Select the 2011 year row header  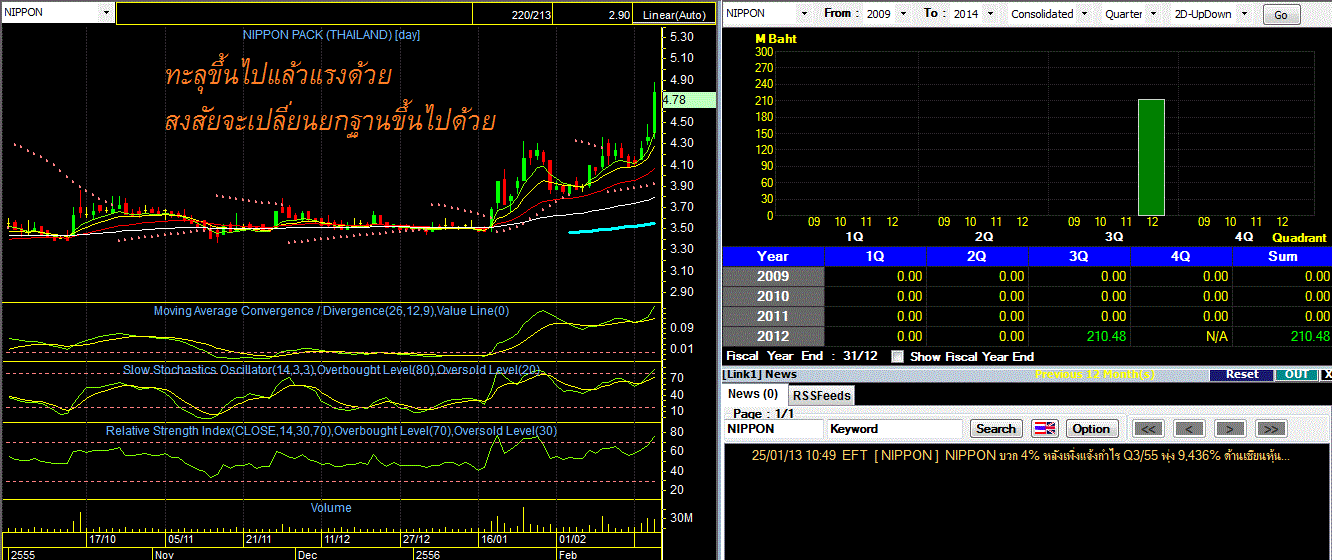[773, 316]
